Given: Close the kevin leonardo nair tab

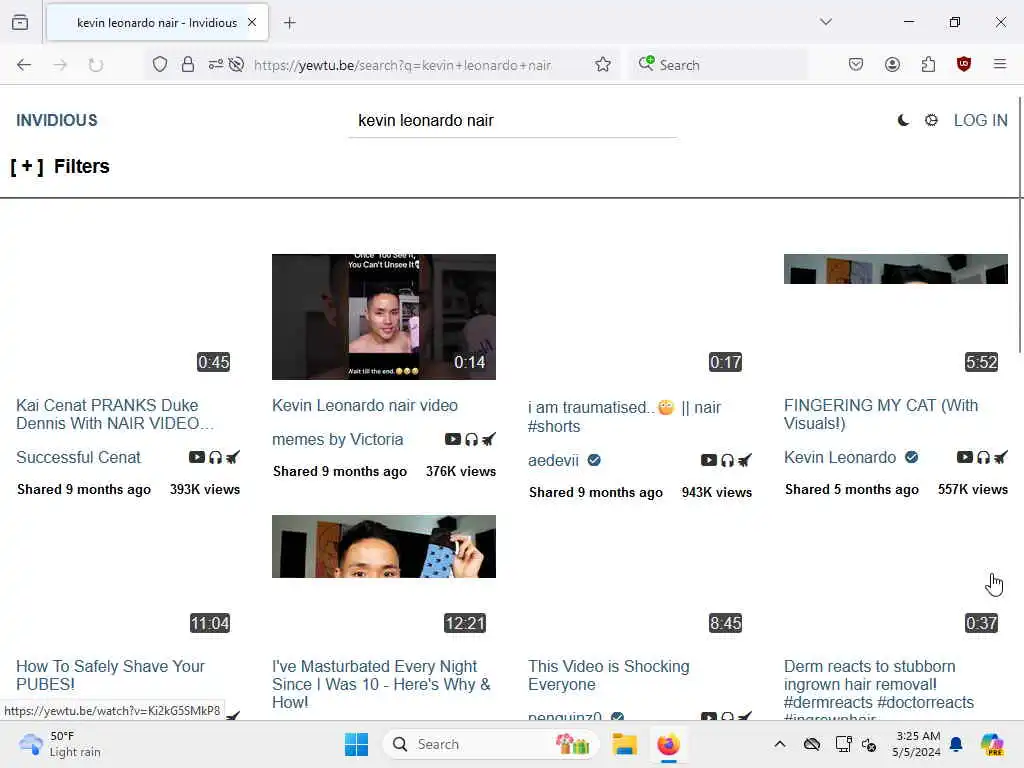Looking at the screenshot, I should [252, 22].
